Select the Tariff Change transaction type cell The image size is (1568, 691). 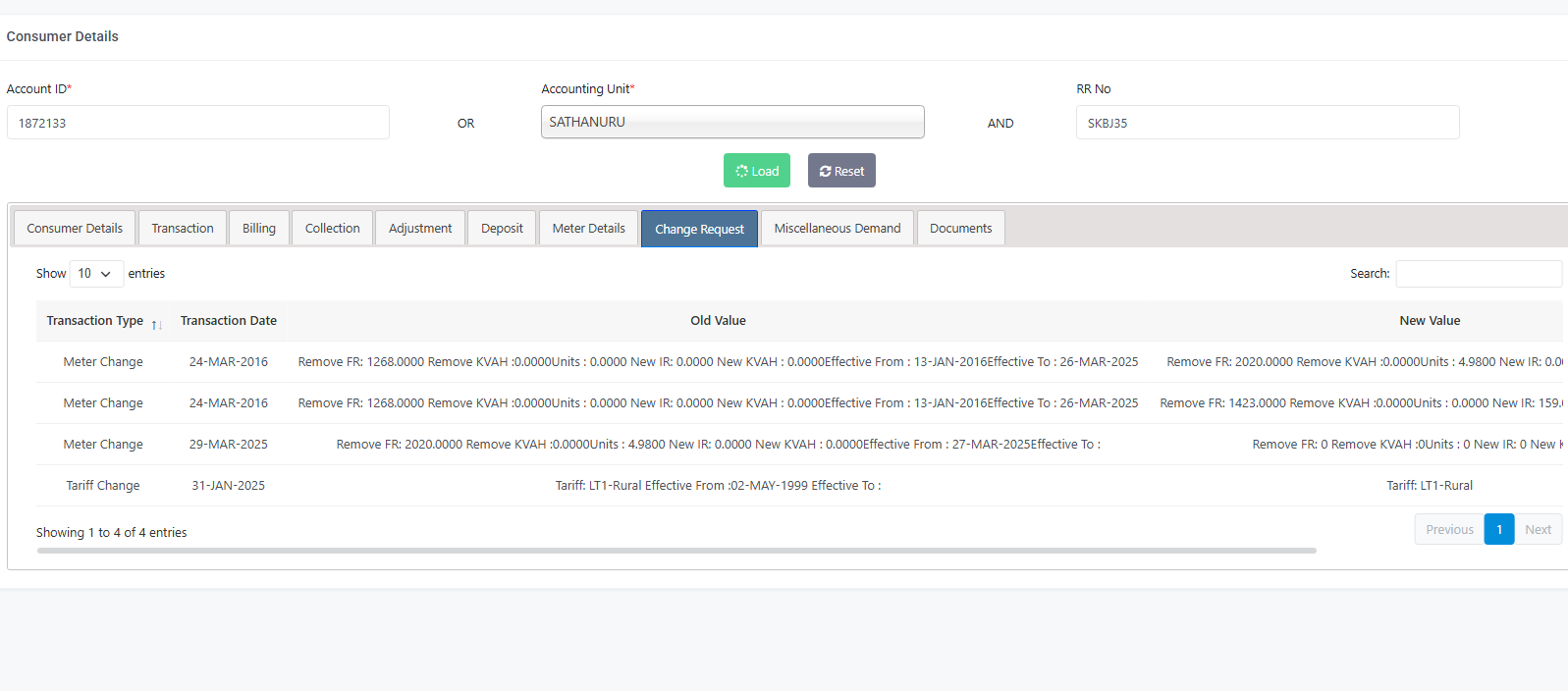[103, 486]
